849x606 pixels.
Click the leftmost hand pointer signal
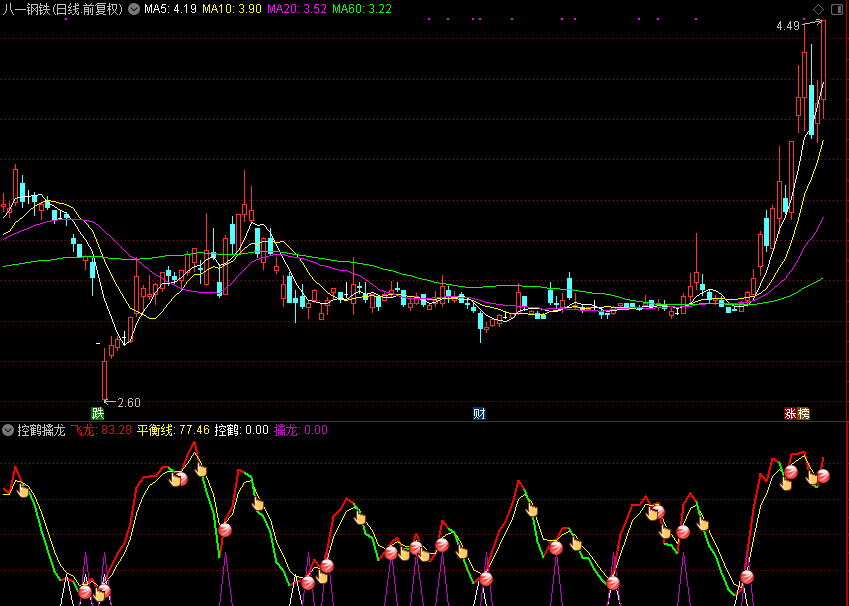pos(22,490)
